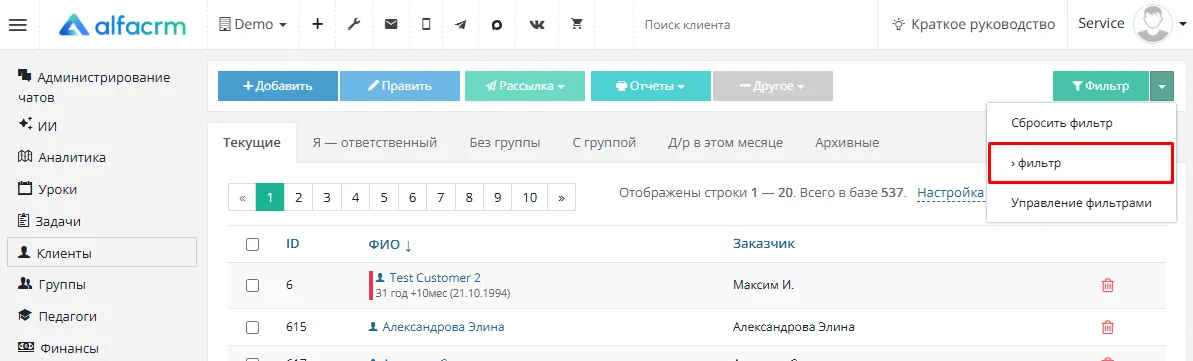Viewport: 1193px width, 361px height.
Task: Click pagination page 1
Action: point(270,197)
